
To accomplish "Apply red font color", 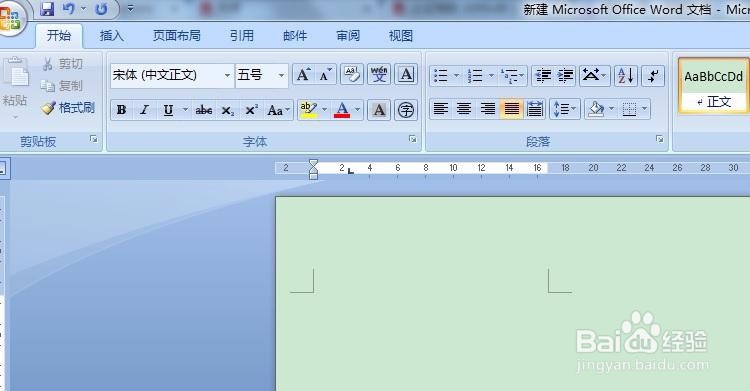I will tap(342, 110).
